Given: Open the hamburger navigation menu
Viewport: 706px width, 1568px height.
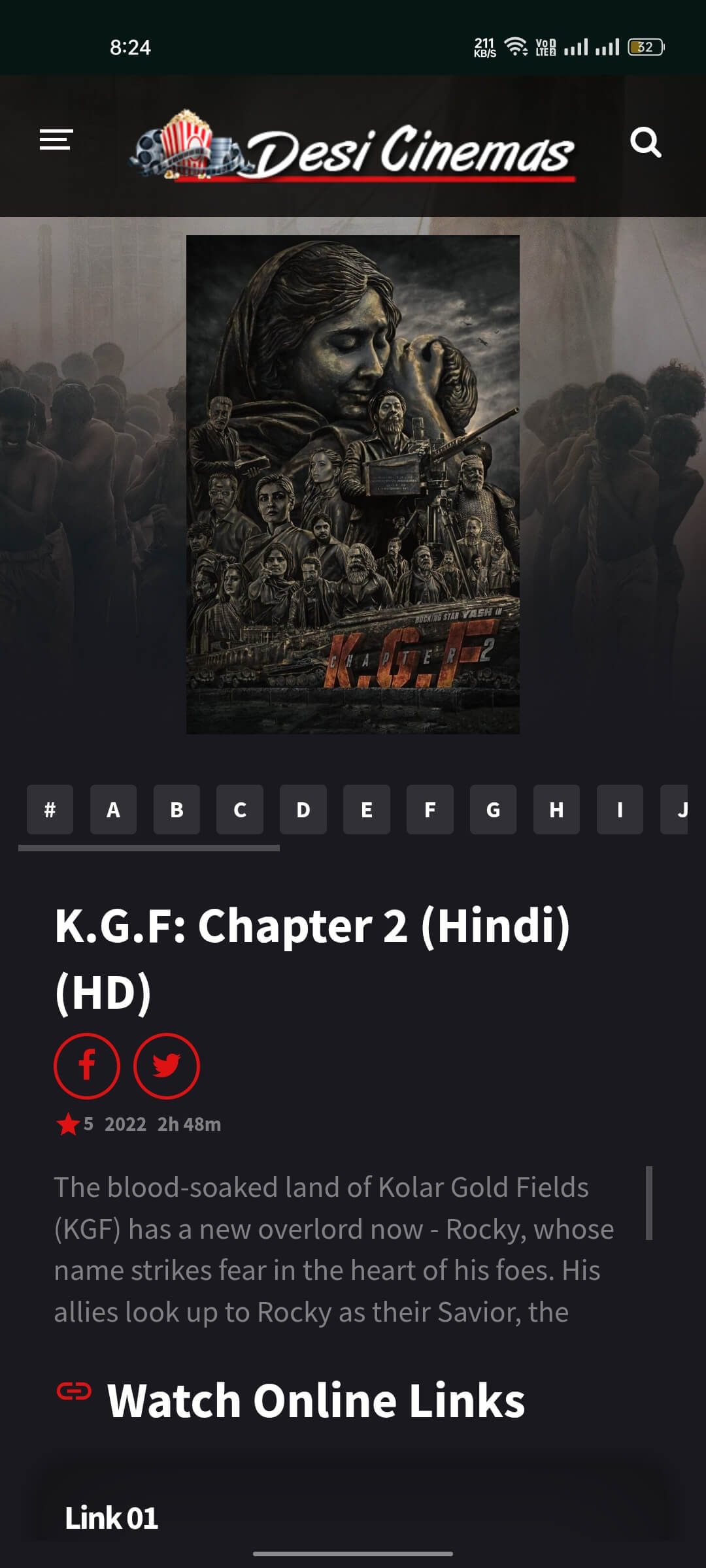Looking at the screenshot, I should (56, 140).
